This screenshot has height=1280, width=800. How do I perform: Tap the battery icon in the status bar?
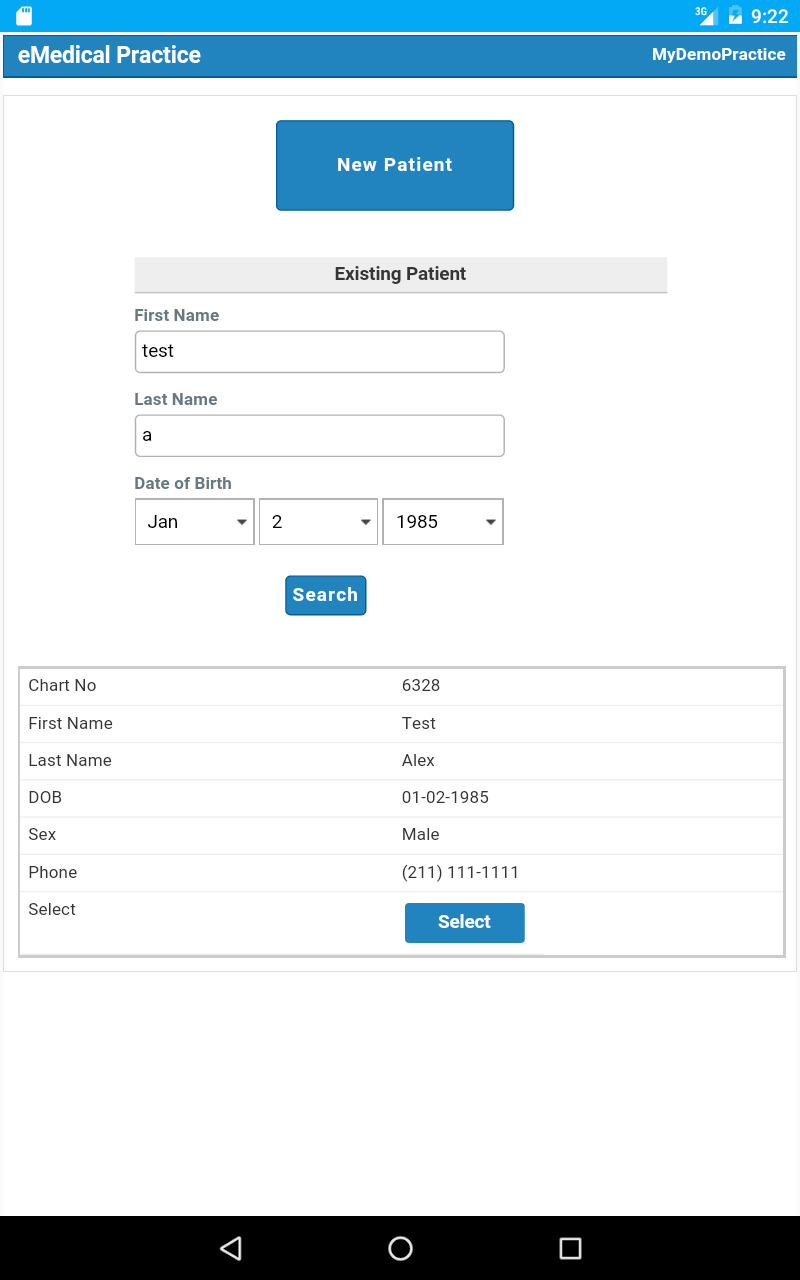point(736,15)
